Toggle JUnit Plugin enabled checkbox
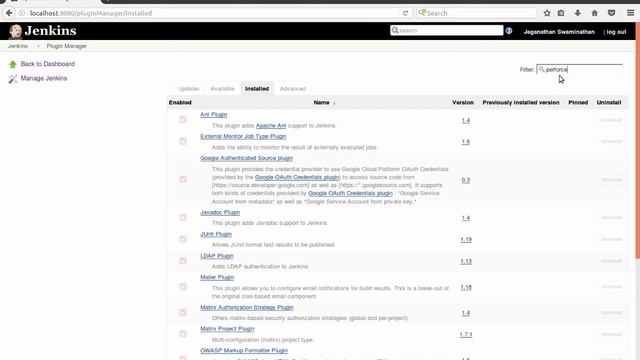This screenshot has width=640, height=360. tap(183, 239)
